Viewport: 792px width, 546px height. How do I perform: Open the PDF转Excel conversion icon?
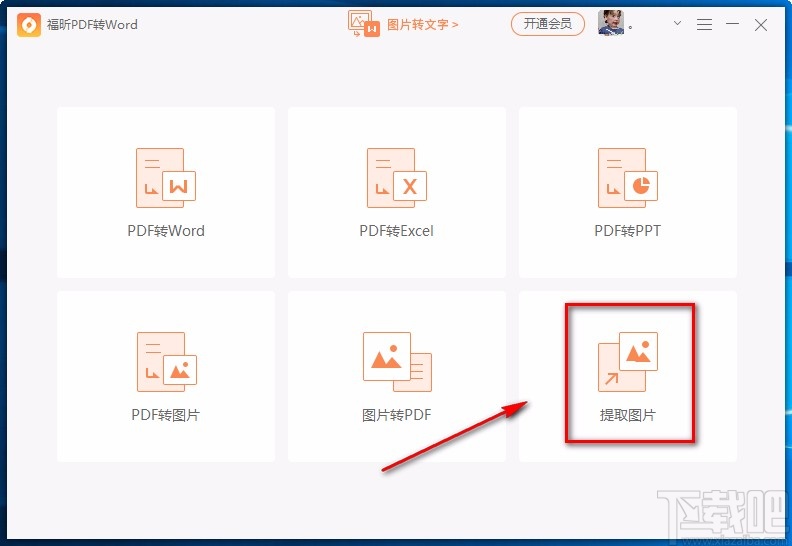[x=397, y=178]
